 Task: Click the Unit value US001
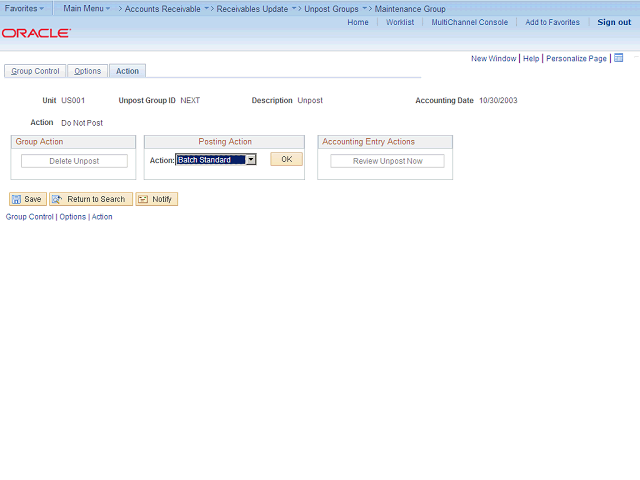[x=73, y=100]
